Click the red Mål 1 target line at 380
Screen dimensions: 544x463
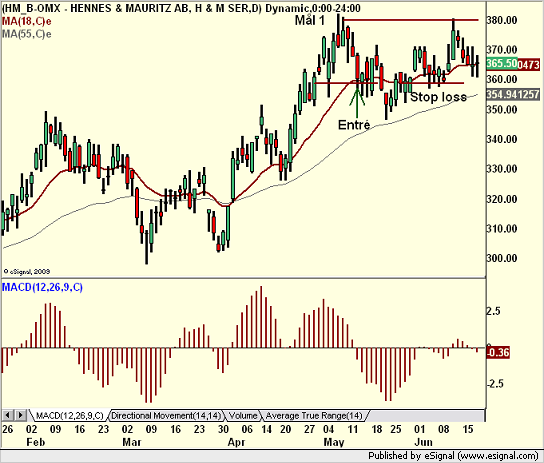tap(411, 20)
